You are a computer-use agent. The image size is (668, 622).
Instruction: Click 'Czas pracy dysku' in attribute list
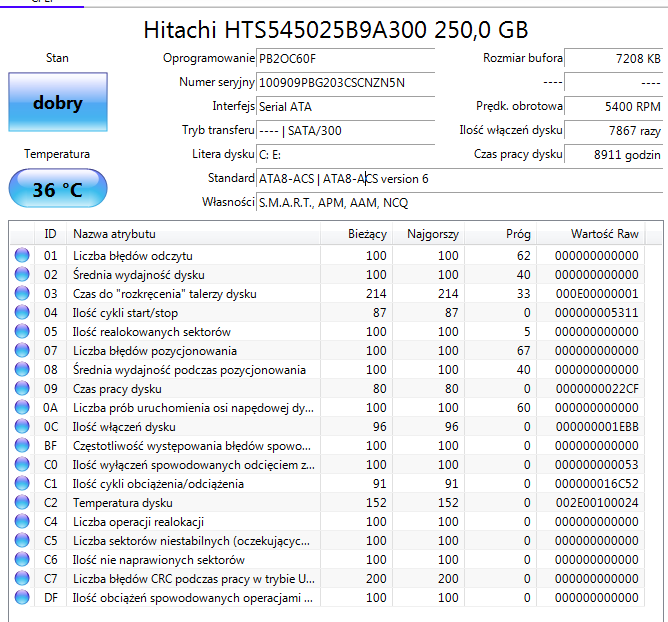[x=117, y=389]
